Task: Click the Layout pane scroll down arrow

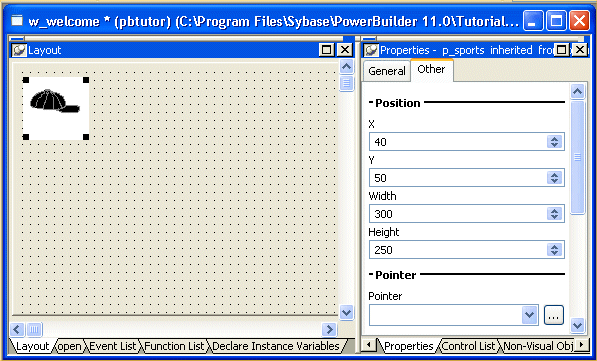Action: click(346, 313)
